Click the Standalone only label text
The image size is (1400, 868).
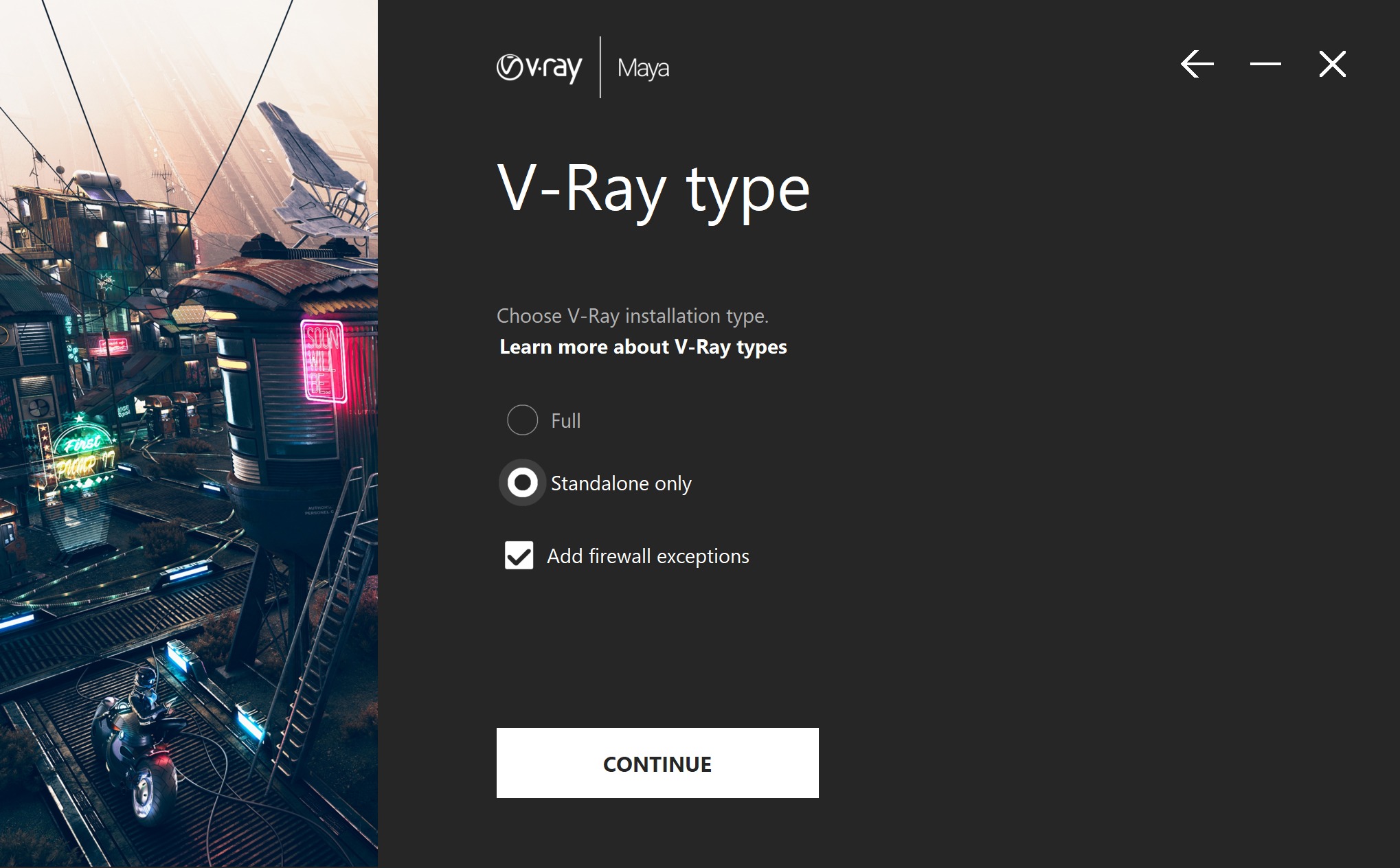click(621, 483)
